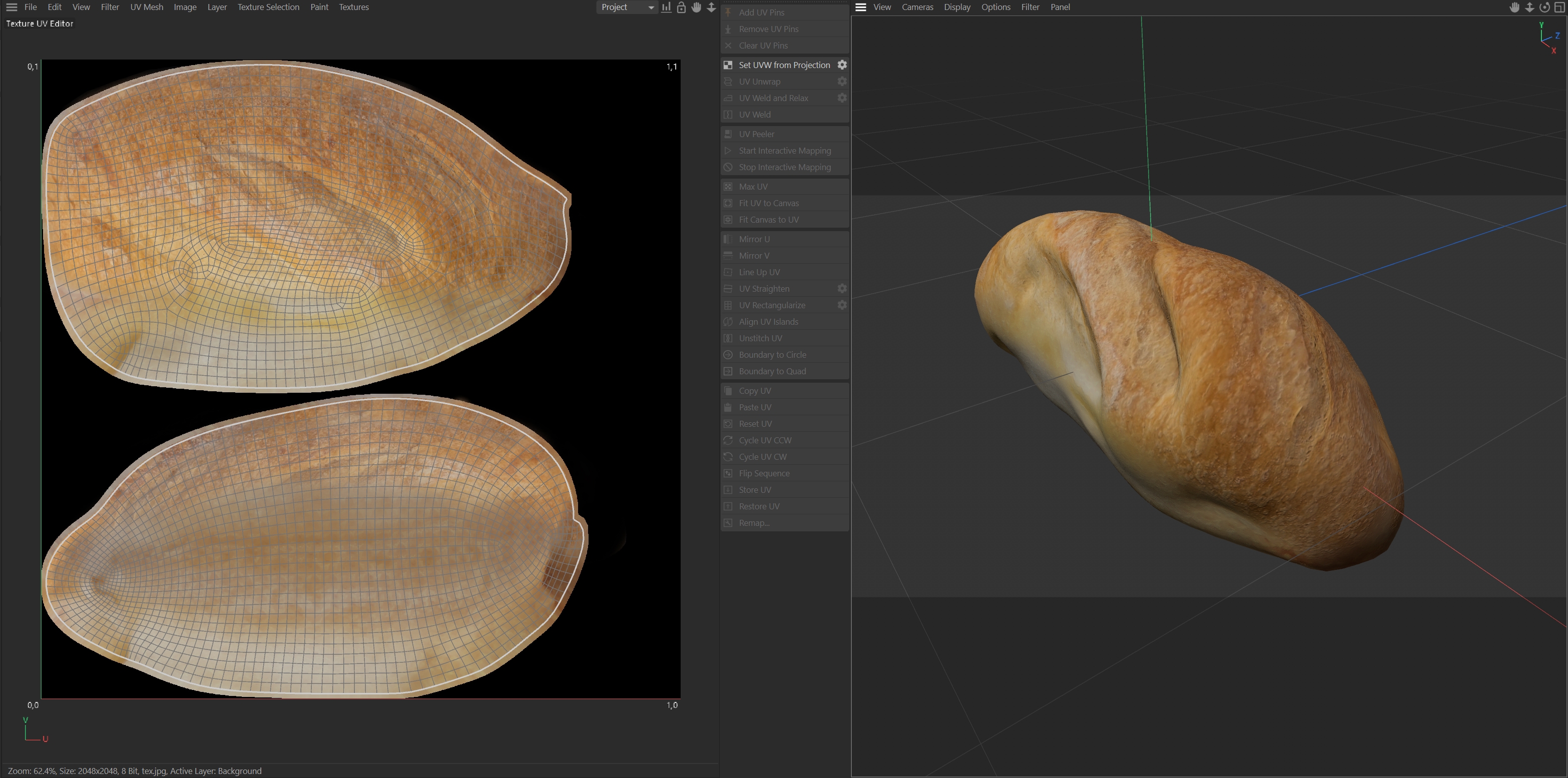Open Set UVW from Projection gear settings
The width and height of the screenshot is (1568, 778).
tap(842, 65)
